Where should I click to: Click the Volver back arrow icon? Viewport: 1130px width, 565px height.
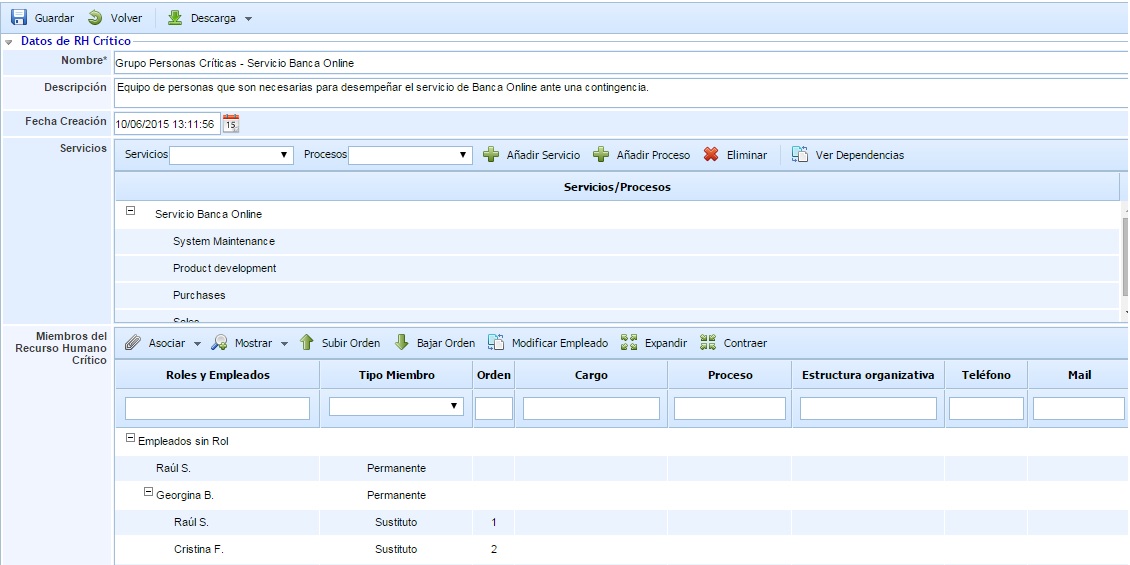point(95,18)
